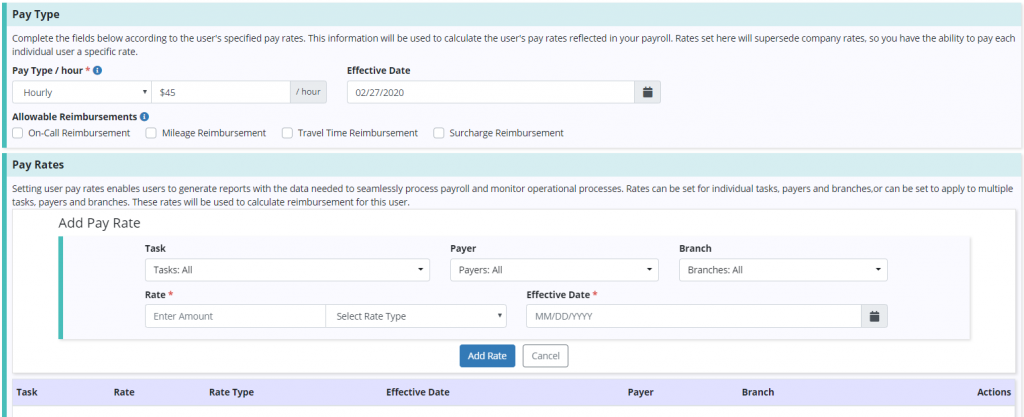Viewport: 1024px width, 417px height.
Task: Click the Allowable Reimbursements info icon
Action: pos(145,117)
